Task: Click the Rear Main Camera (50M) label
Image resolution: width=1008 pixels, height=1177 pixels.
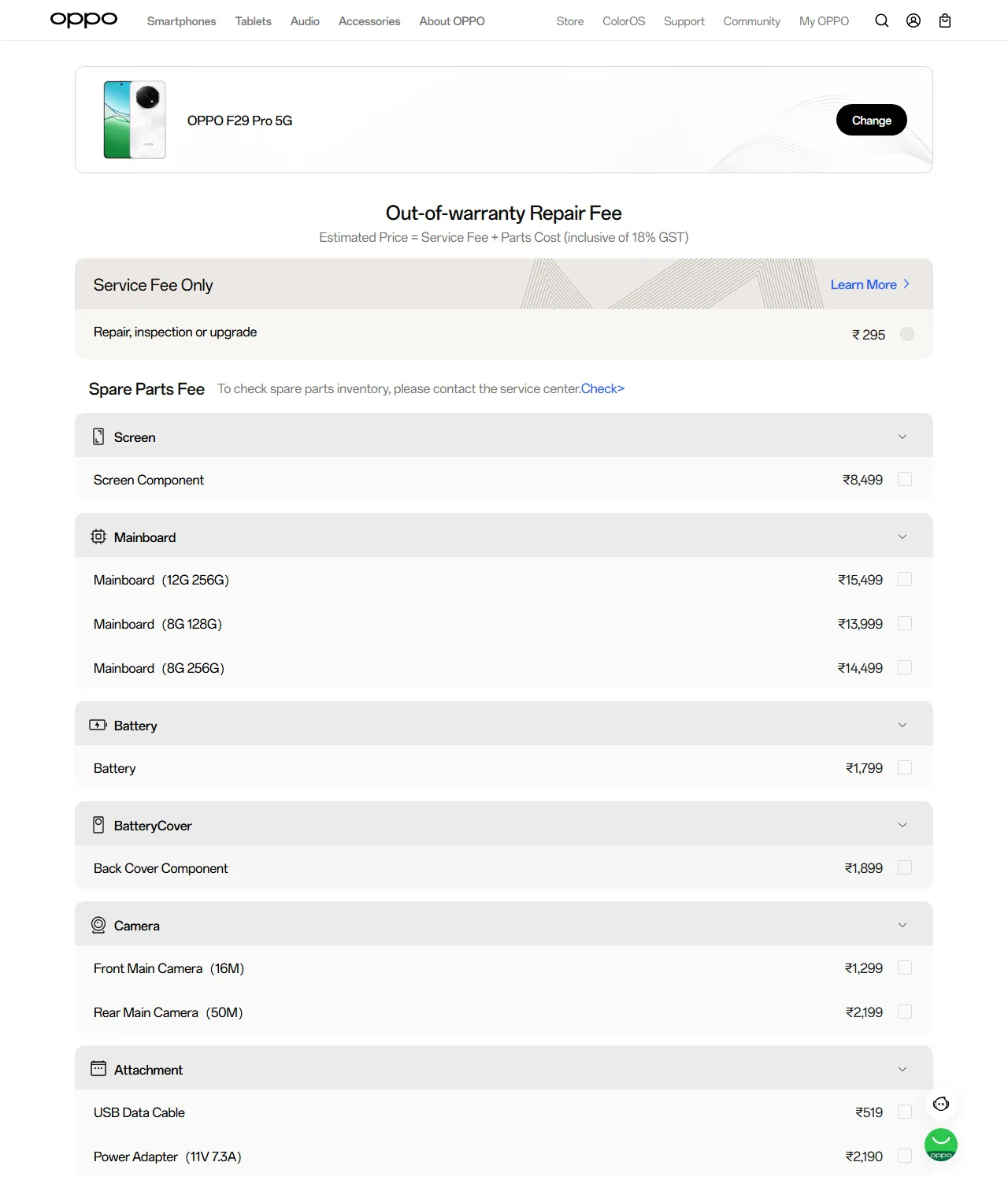Action: pos(168,1012)
